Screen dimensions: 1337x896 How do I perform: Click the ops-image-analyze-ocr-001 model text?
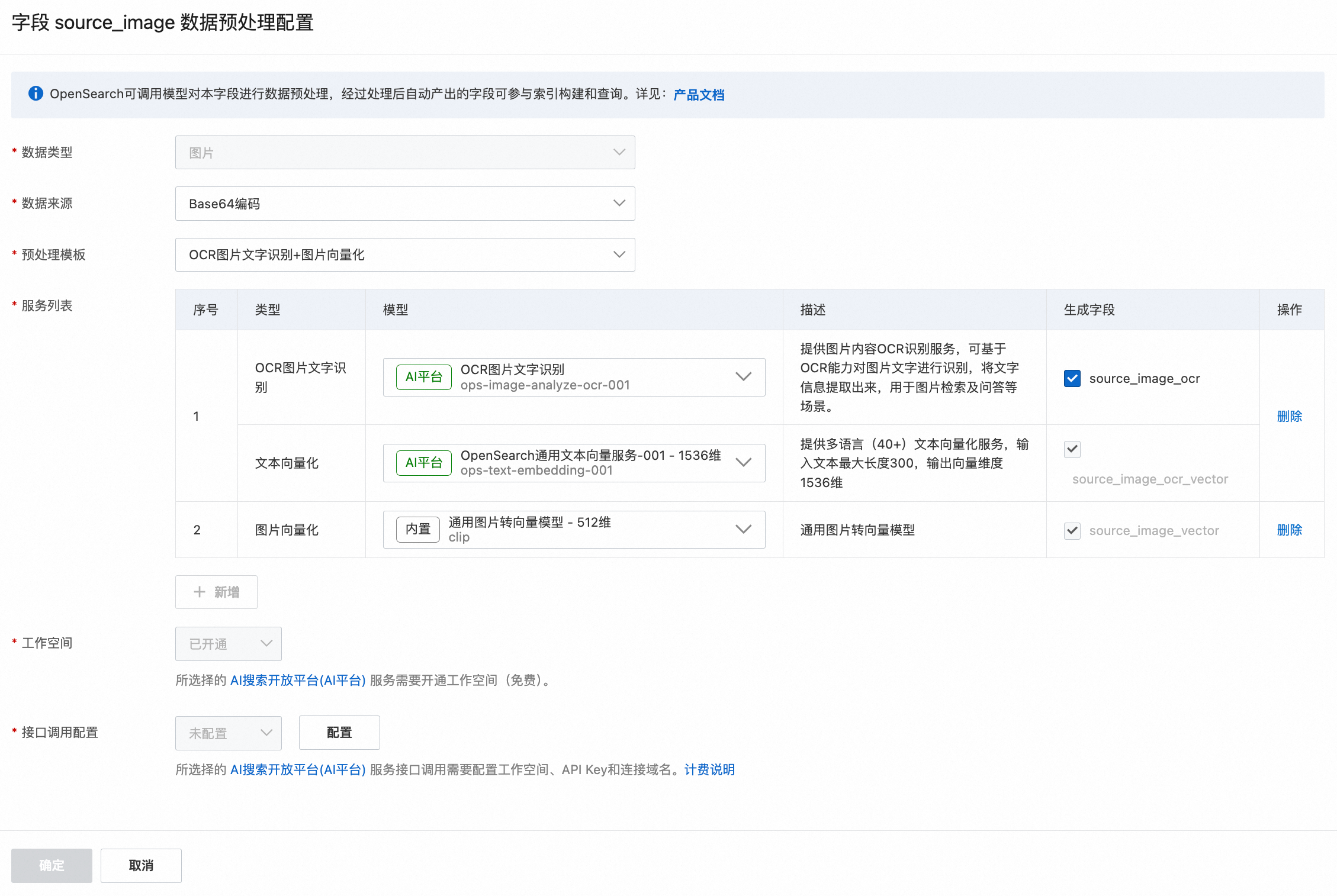point(545,385)
